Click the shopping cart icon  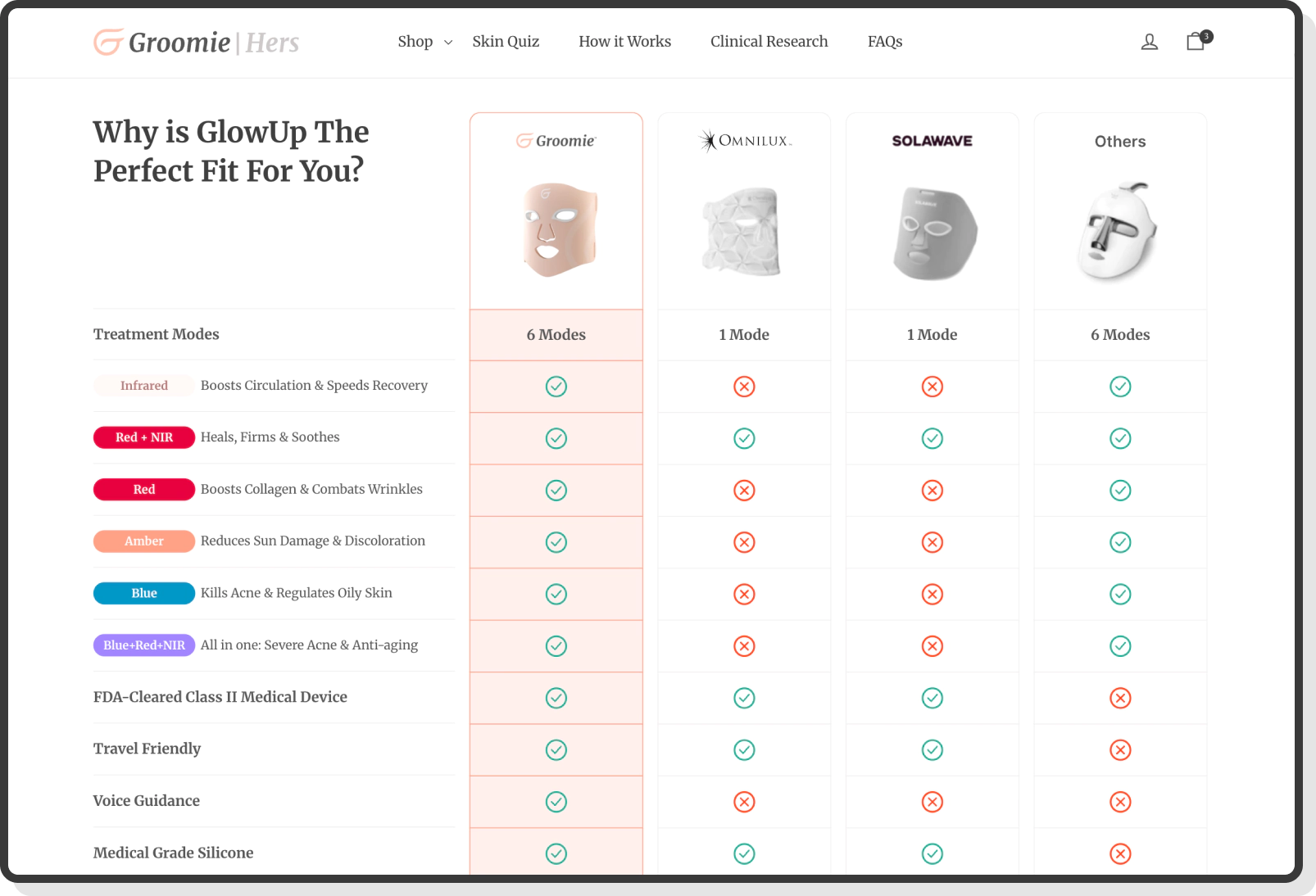(1195, 41)
